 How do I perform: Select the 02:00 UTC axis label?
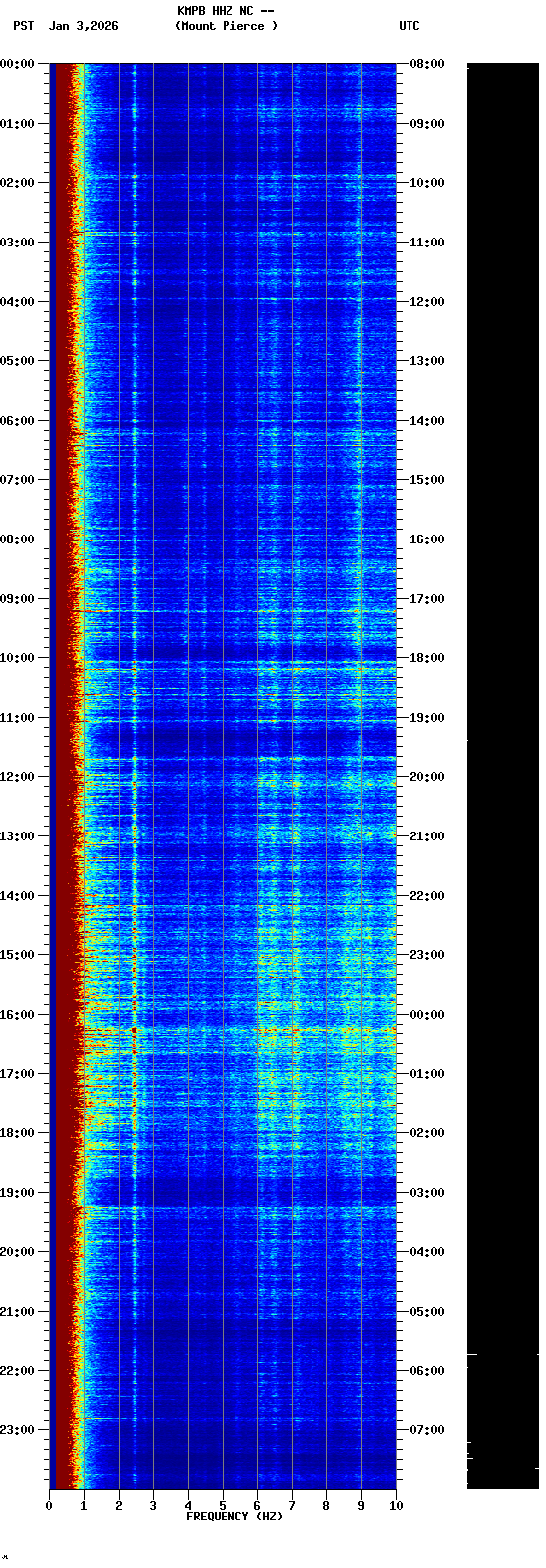[427, 1133]
